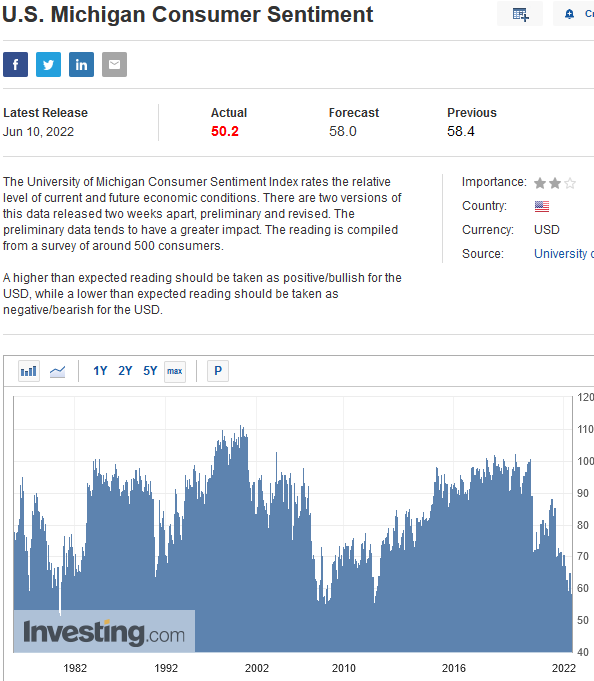Click the actual value 50.2
Image resolution: width=594 pixels, height=681 pixels.
[x=225, y=131]
